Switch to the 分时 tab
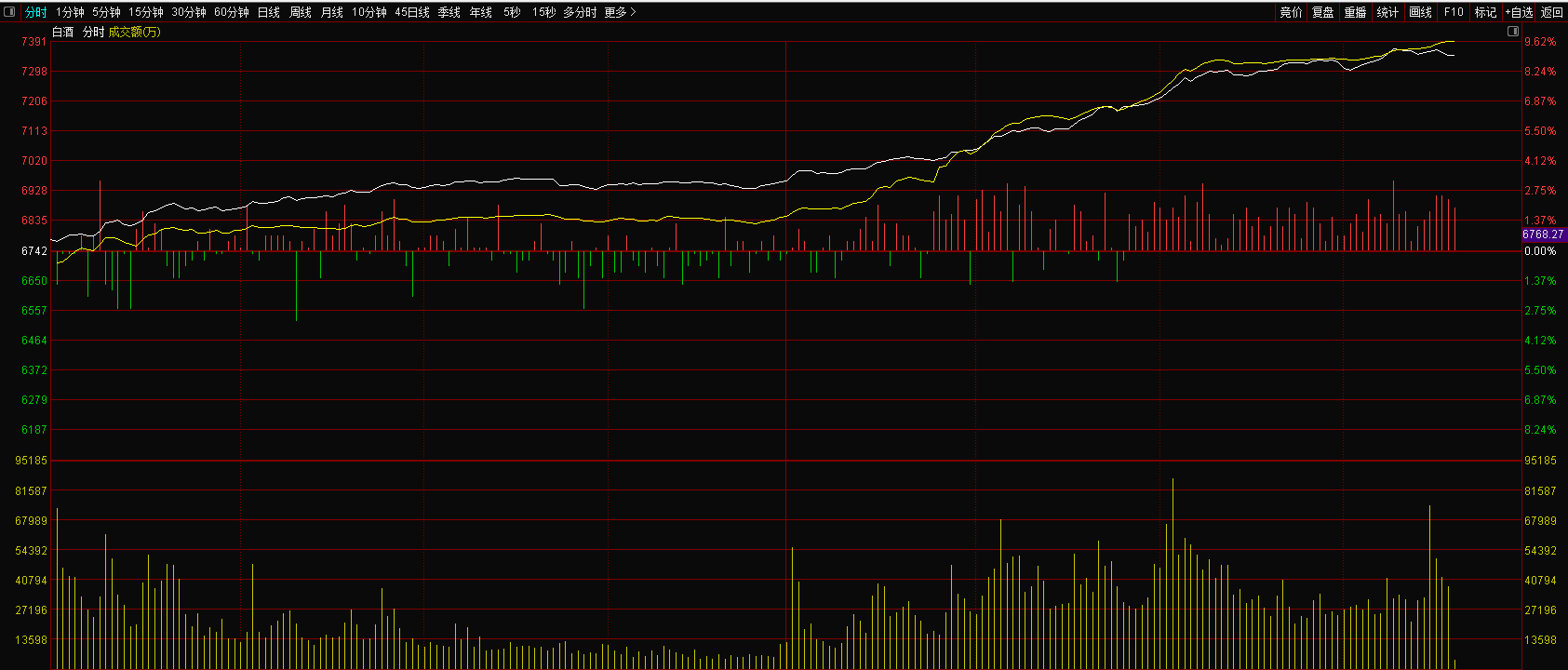 point(35,12)
